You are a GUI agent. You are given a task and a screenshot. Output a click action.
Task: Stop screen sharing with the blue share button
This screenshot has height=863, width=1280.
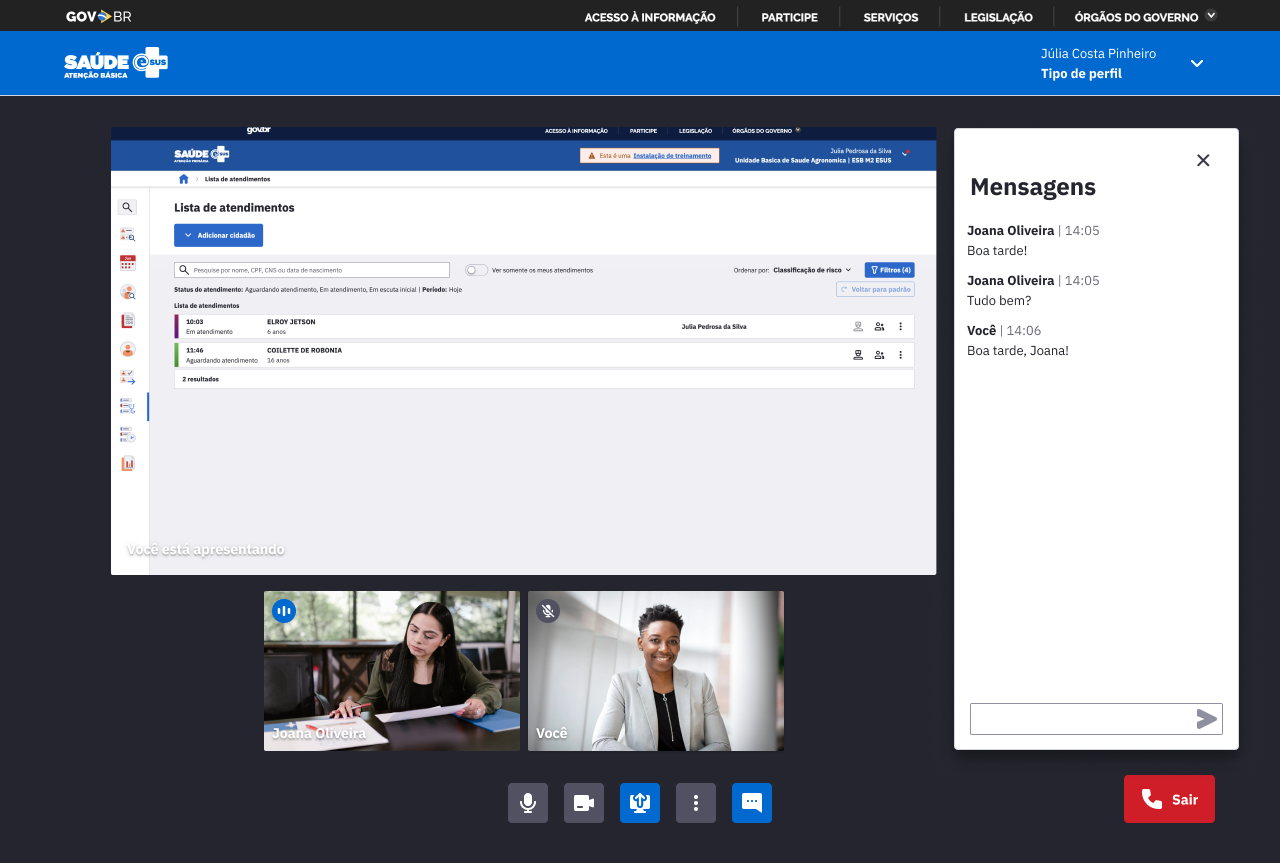(640, 803)
